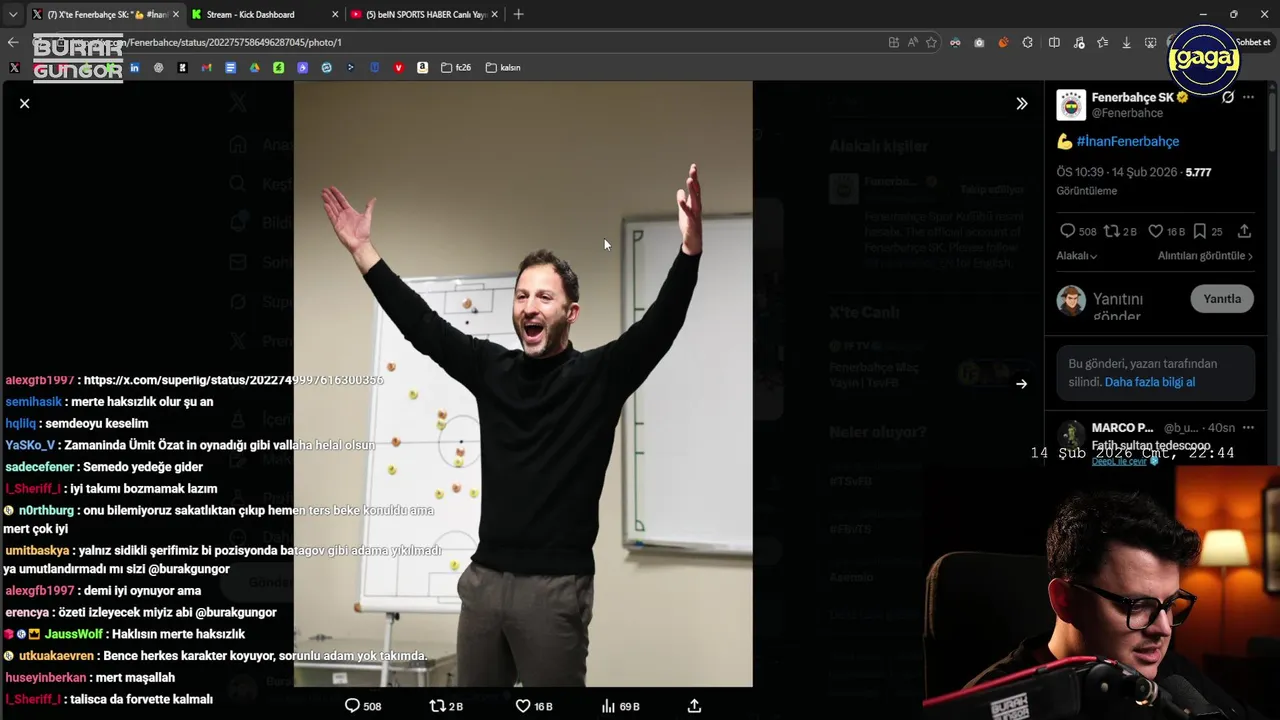Toggle favorite star in address bar
Screen dimensions: 1280x720
click(x=931, y=42)
